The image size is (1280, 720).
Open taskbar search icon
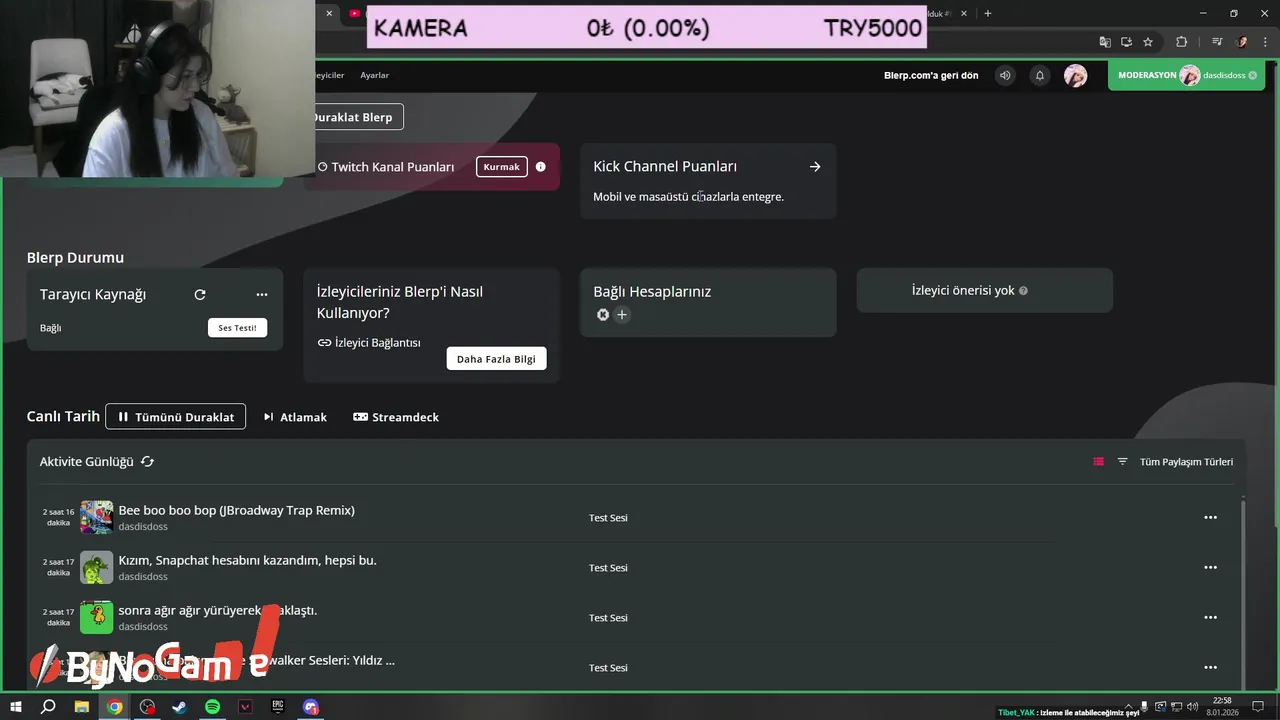click(x=48, y=707)
